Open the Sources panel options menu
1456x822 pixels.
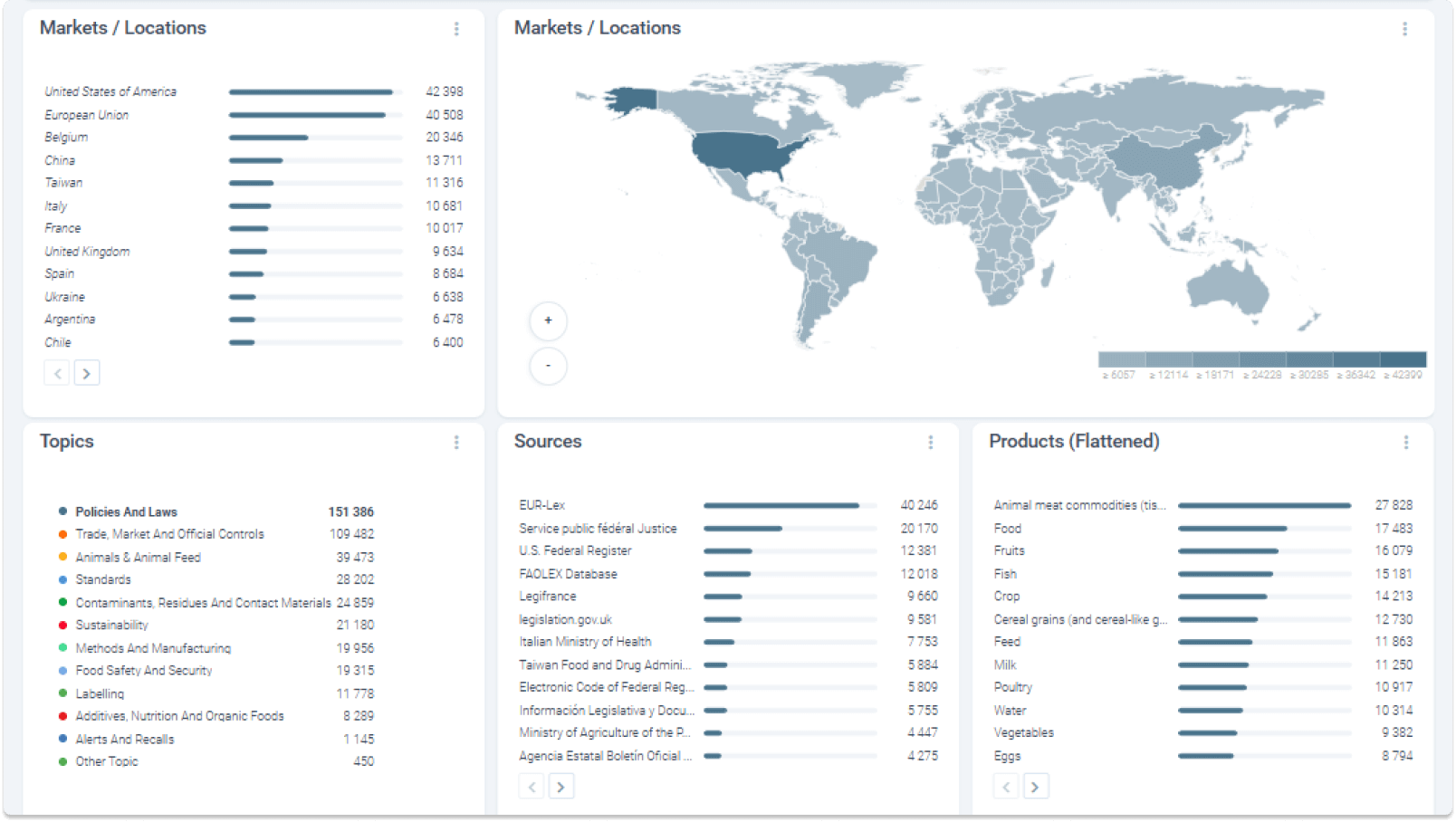[x=932, y=443]
